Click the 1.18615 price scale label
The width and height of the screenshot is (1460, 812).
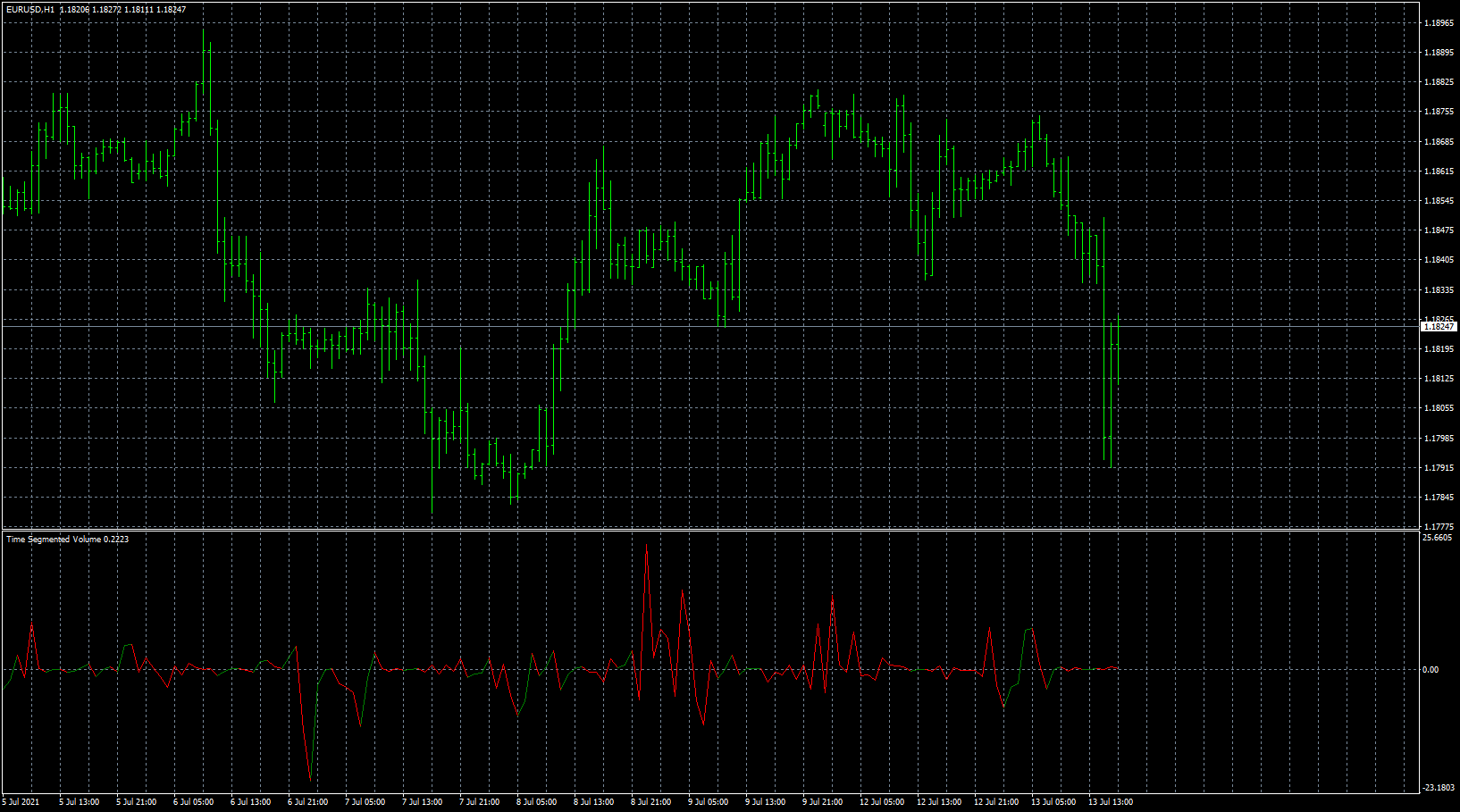click(x=1439, y=172)
